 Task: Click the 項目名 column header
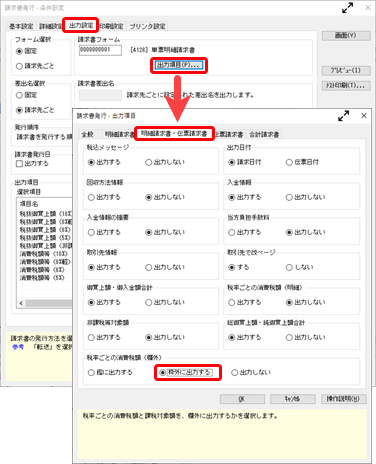(x=44, y=204)
